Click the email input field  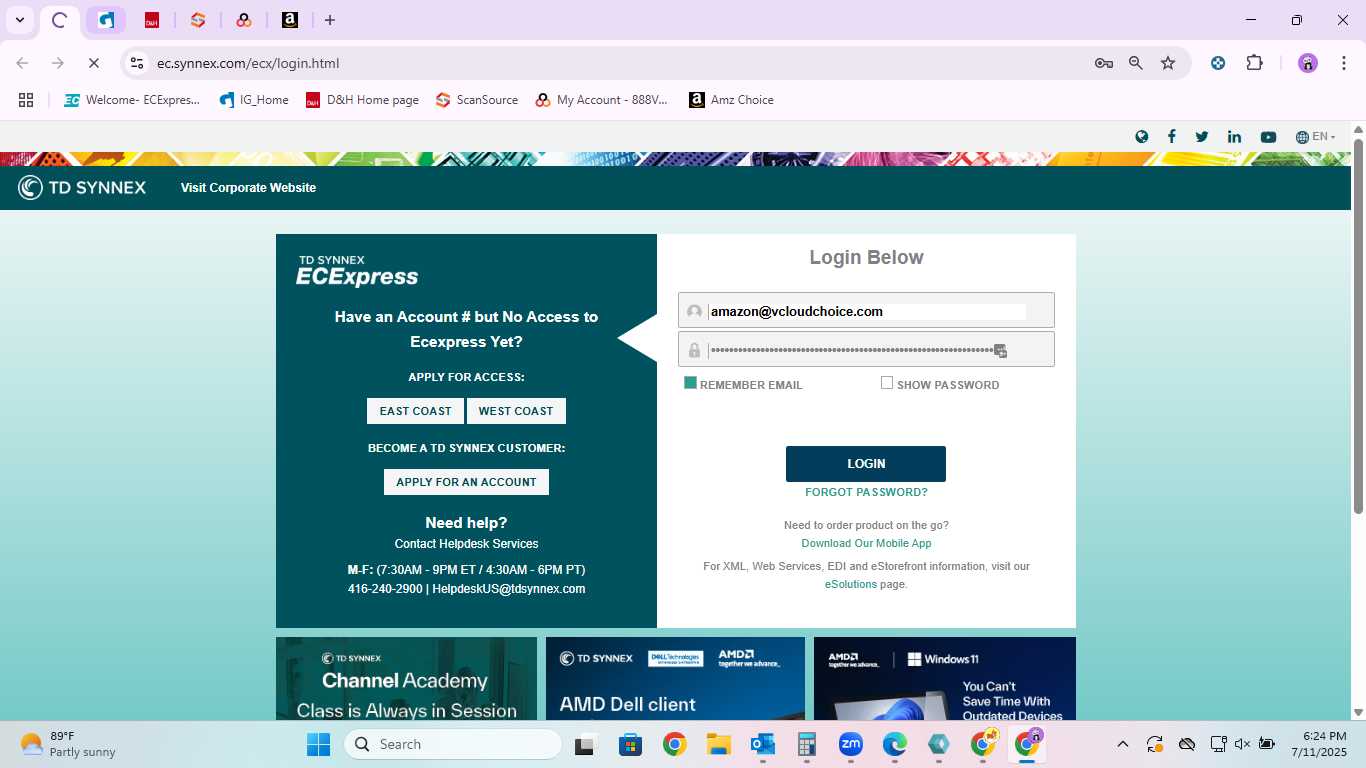tap(866, 310)
